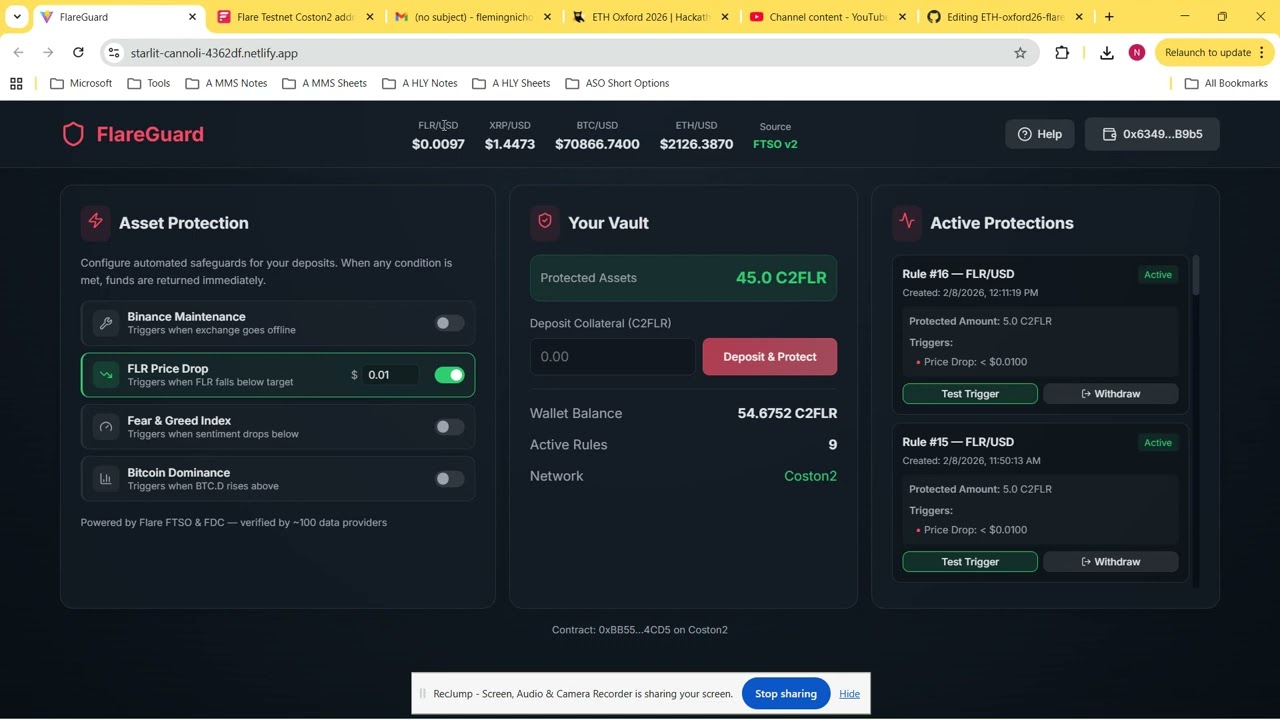The image size is (1280, 720).
Task: Click the pulse icon beside Active Protections
Action: click(907, 222)
